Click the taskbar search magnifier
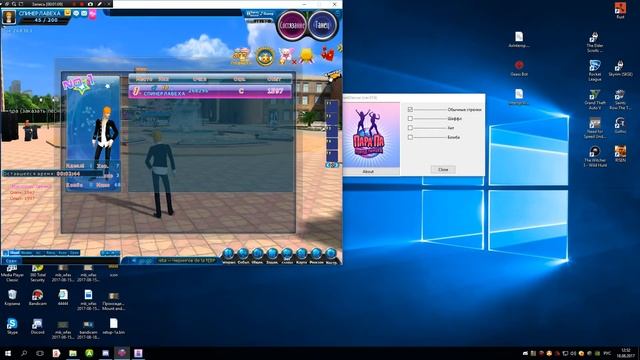 click(x=24, y=353)
